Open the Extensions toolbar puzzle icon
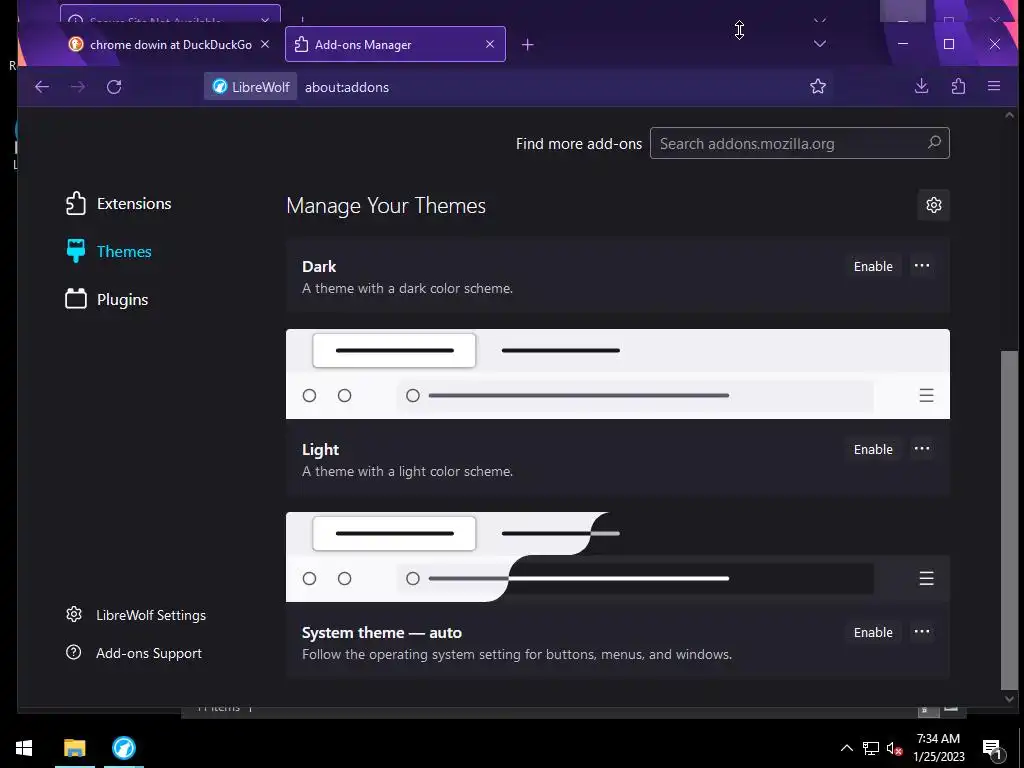 click(958, 86)
